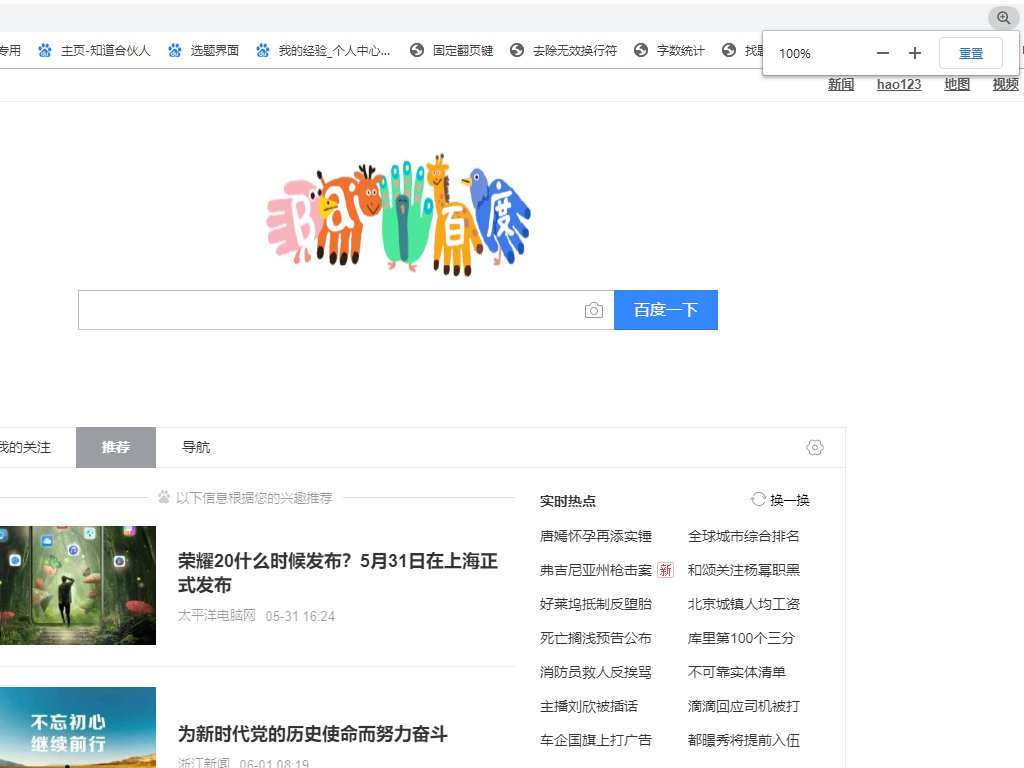The height and width of the screenshot is (768, 1024).
Task: Click the 不忘初心 article thumbnail
Action: pyautogui.click(x=78, y=730)
